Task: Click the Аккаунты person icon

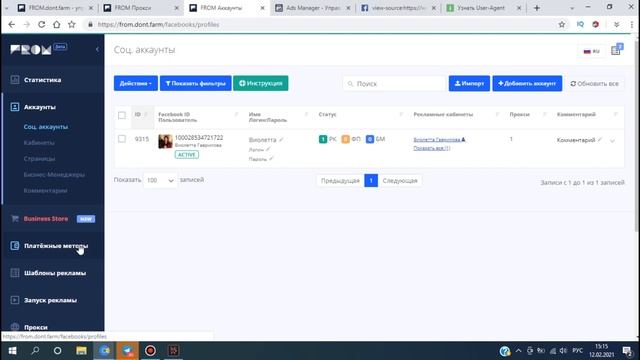Action: coord(15,107)
